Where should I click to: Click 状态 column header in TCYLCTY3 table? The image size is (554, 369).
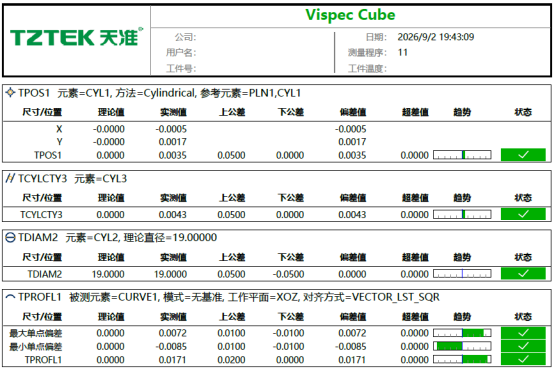[x=523, y=198]
